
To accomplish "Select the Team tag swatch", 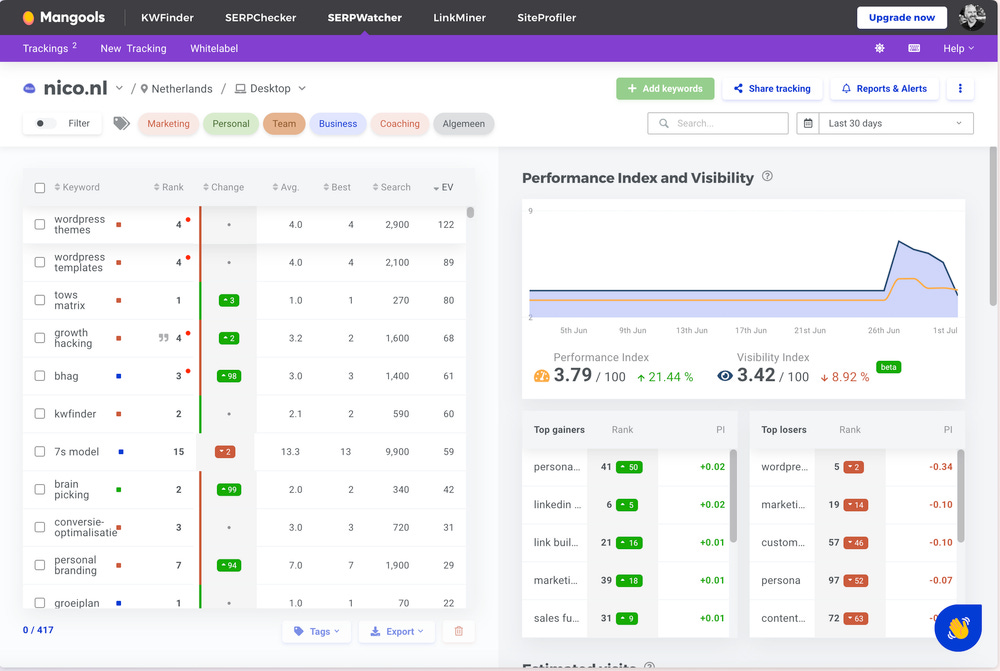I will [x=284, y=124].
